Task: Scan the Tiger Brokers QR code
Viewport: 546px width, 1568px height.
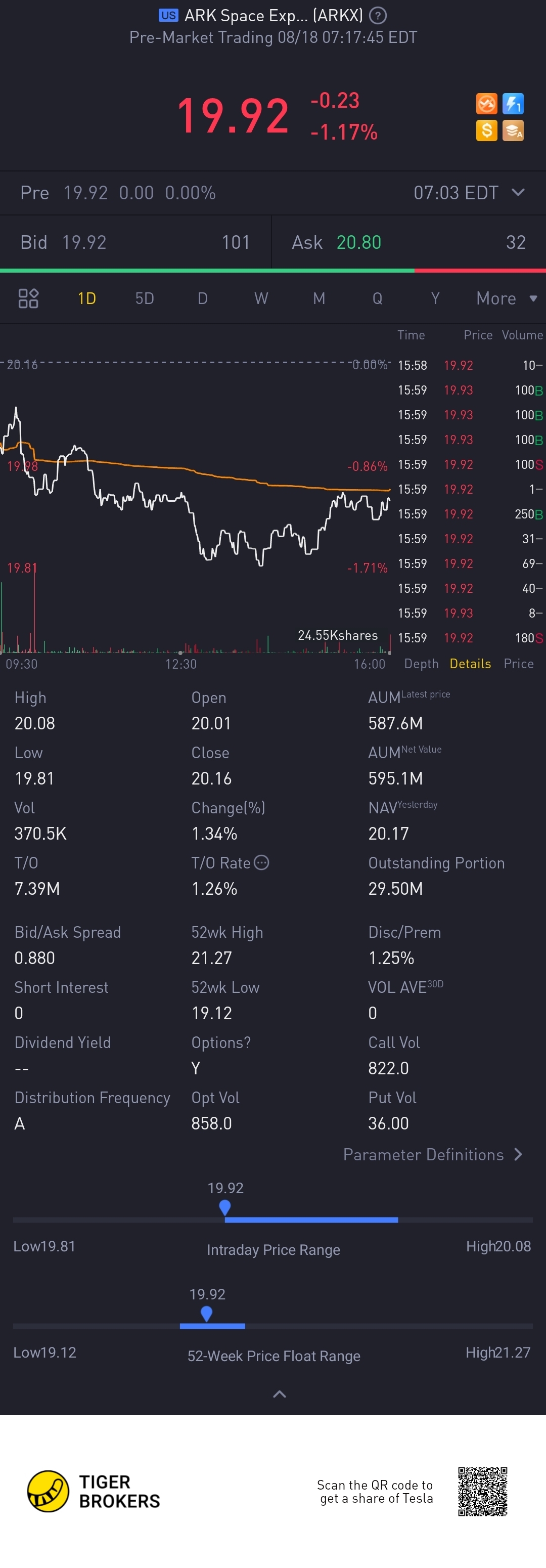Action: coord(483,1491)
